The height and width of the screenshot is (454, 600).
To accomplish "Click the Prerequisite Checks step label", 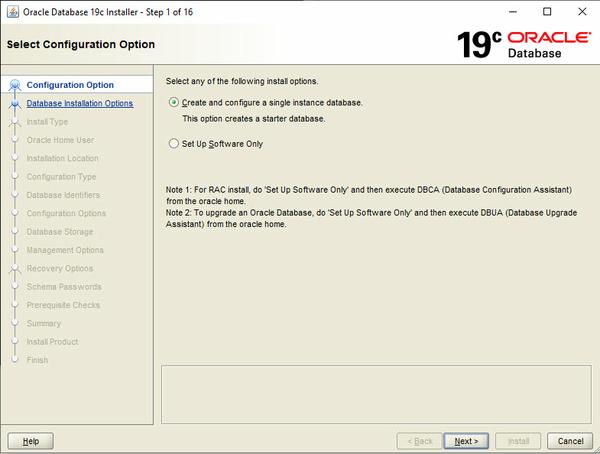I will pos(63,305).
